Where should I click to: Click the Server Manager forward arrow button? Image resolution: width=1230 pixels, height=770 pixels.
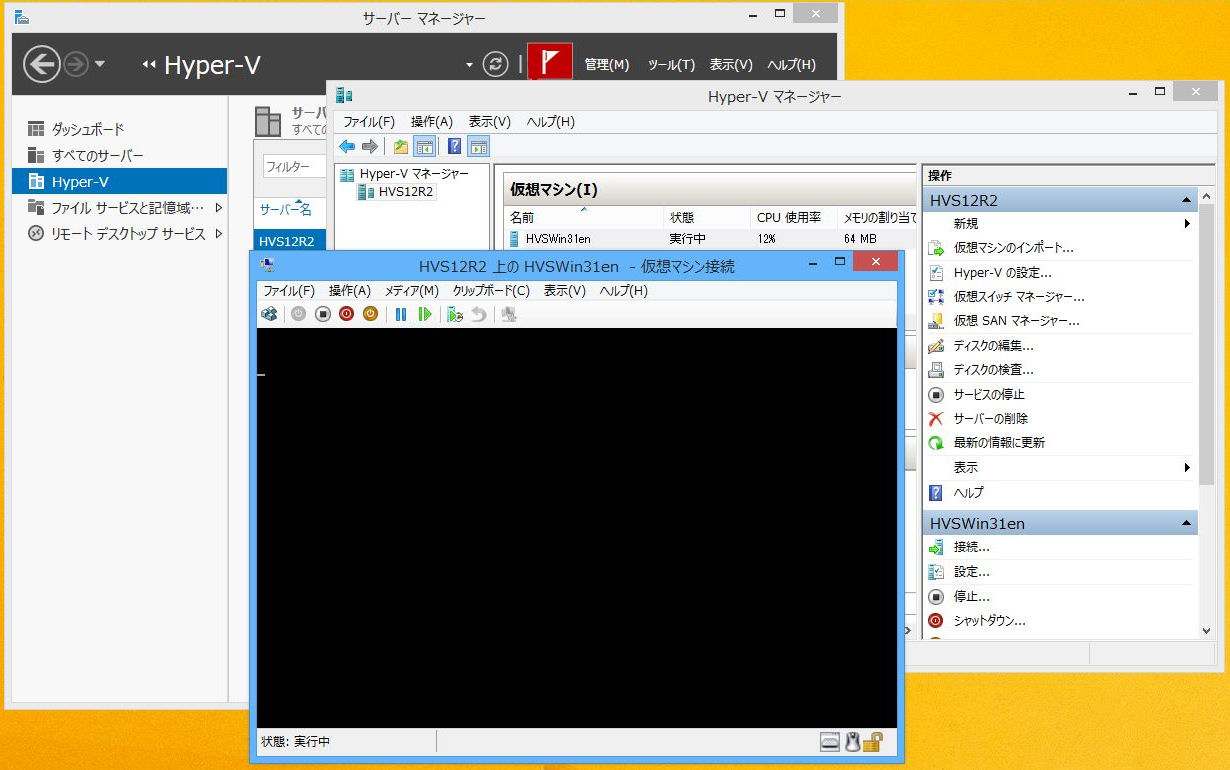[x=75, y=65]
